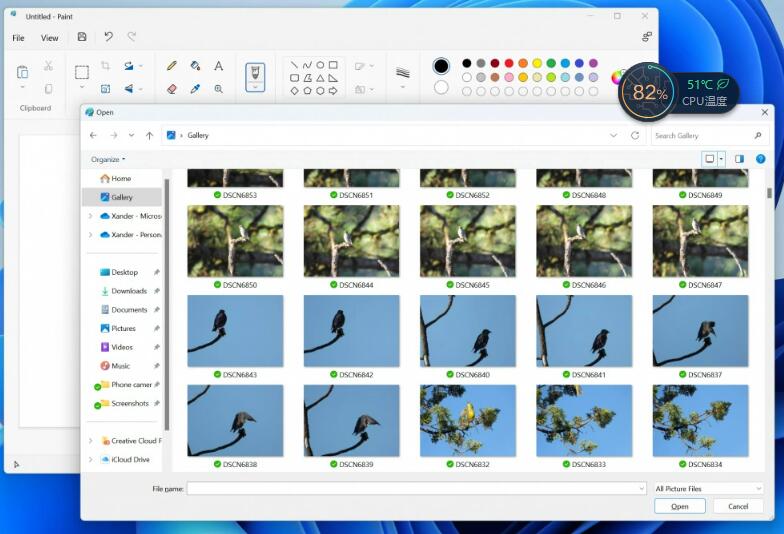This screenshot has width=784, height=534.
Task: Click the line Size icon in Paint
Action: coord(402,72)
